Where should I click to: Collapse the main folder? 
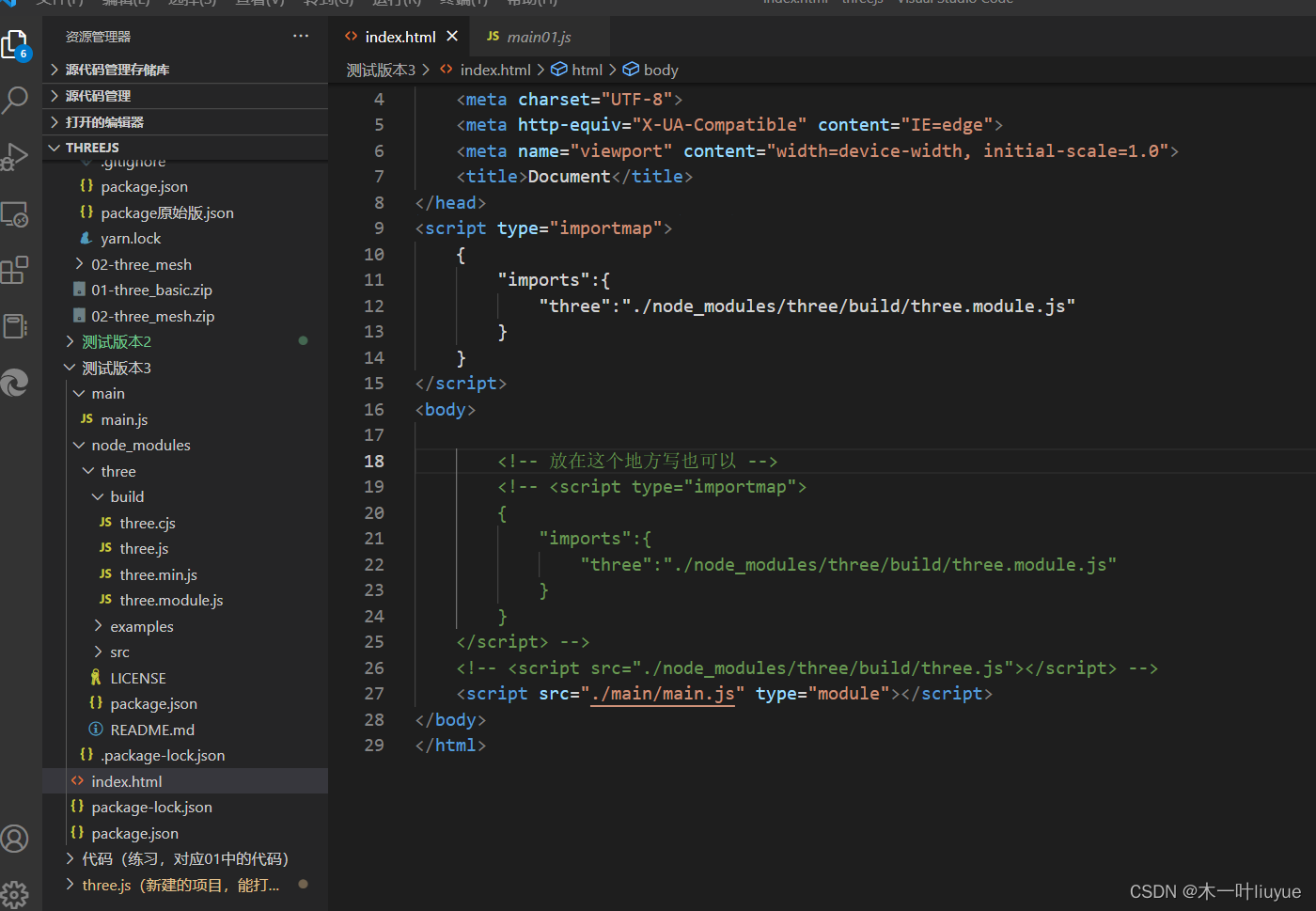[x=185, y=393]
